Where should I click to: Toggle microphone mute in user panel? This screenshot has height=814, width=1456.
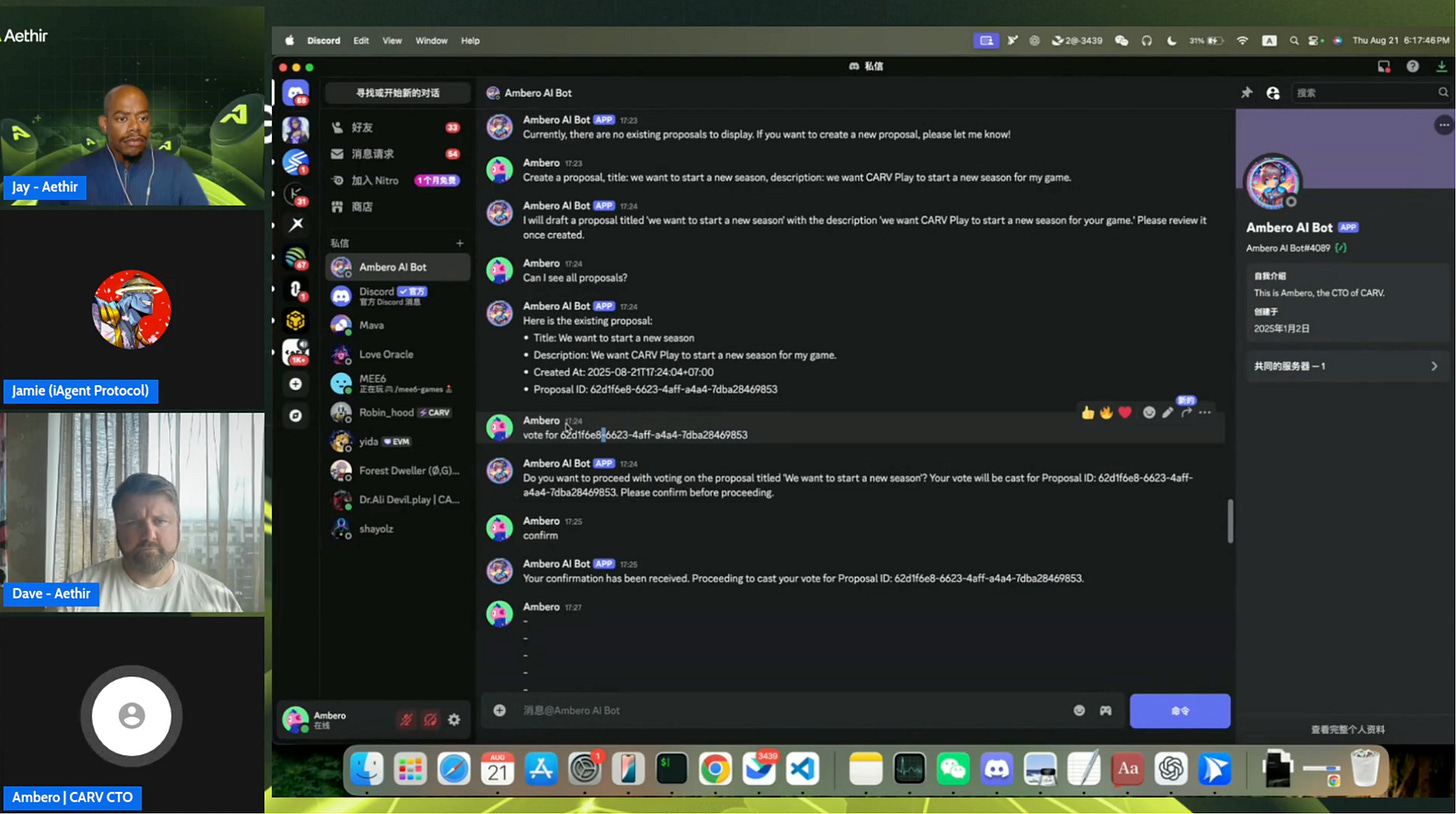406,719
